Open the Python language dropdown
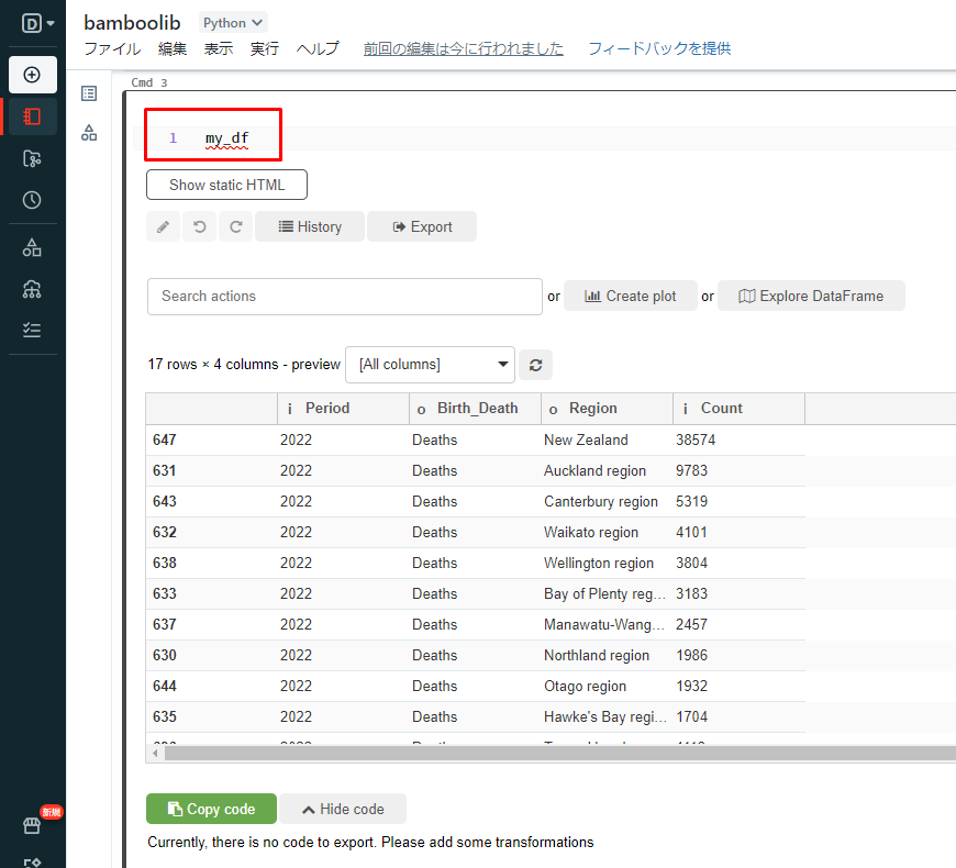 [x=233, y=22]
